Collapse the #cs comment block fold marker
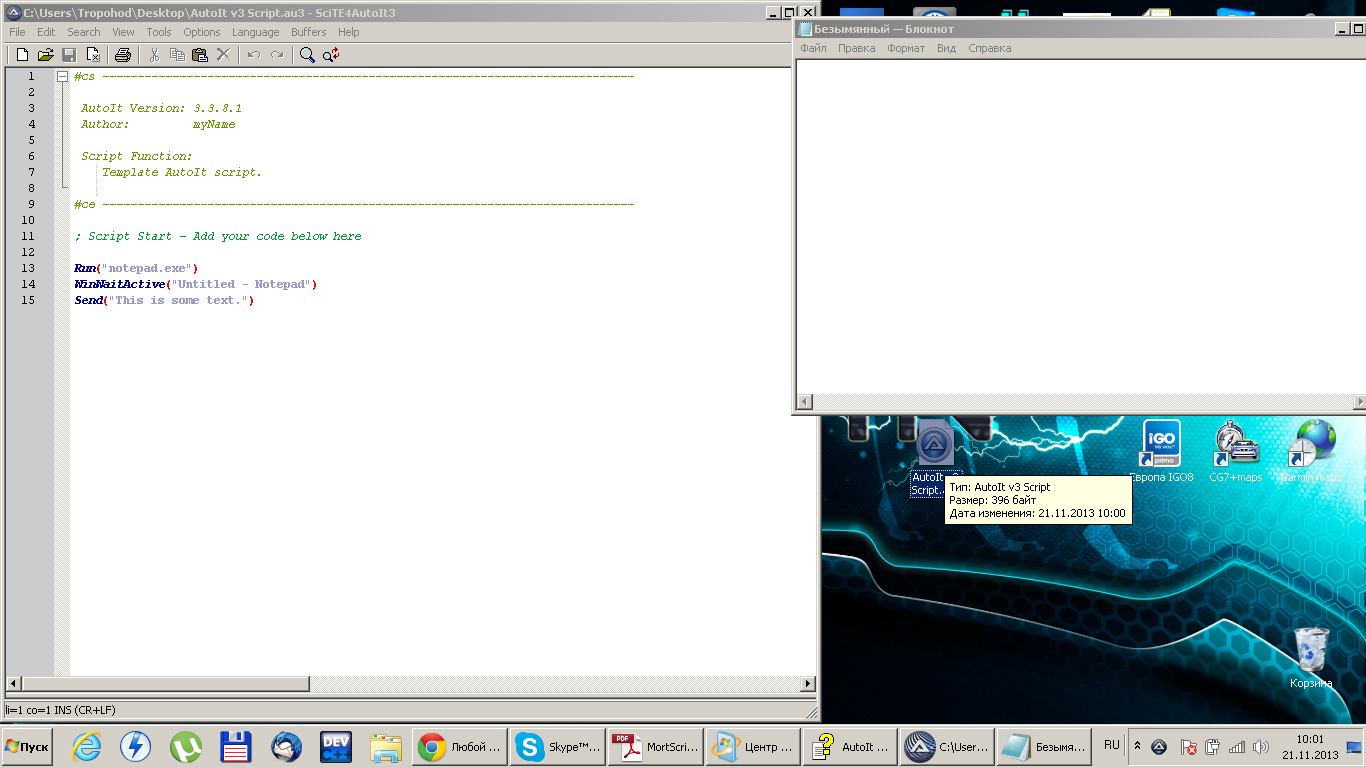The width and height of the screenshot is (1366, 768). (x=62, y=76)
